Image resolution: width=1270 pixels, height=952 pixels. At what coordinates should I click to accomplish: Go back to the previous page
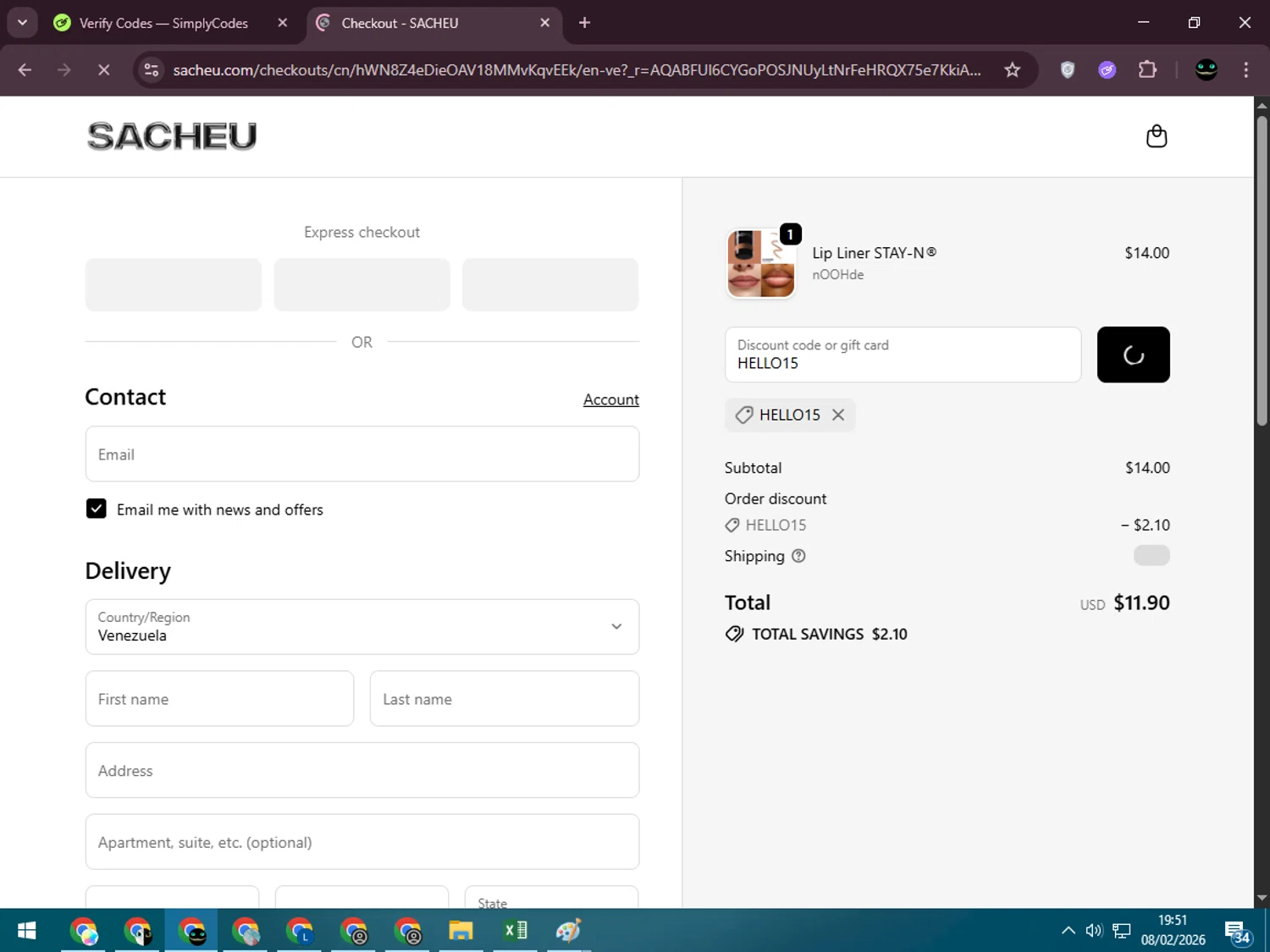[x=25, y=70]
